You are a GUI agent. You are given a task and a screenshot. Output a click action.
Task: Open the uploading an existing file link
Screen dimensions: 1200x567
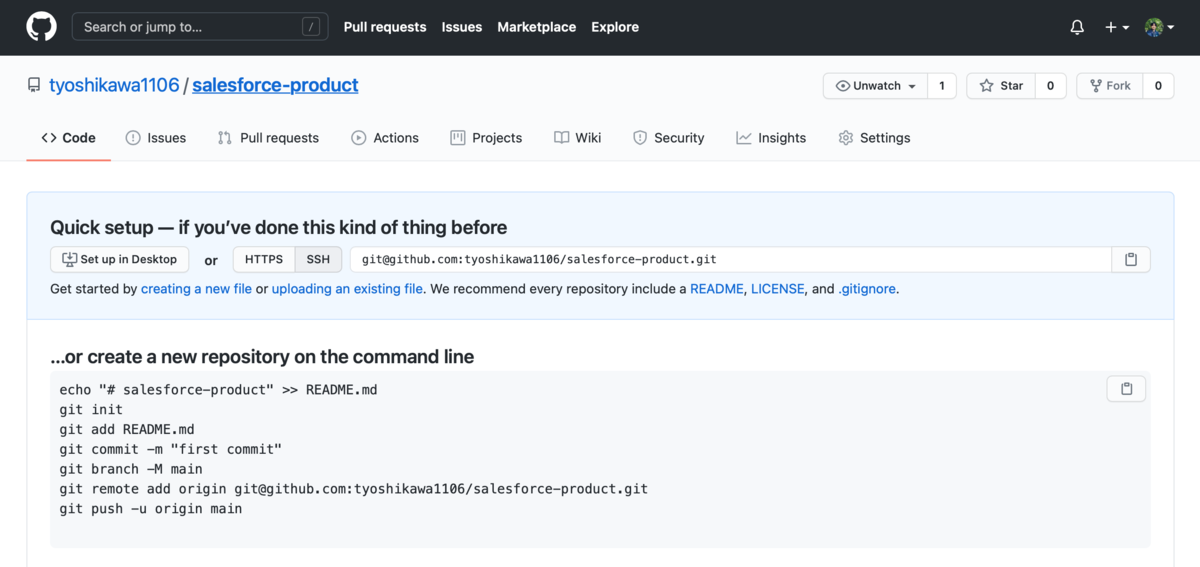(347, 289)
